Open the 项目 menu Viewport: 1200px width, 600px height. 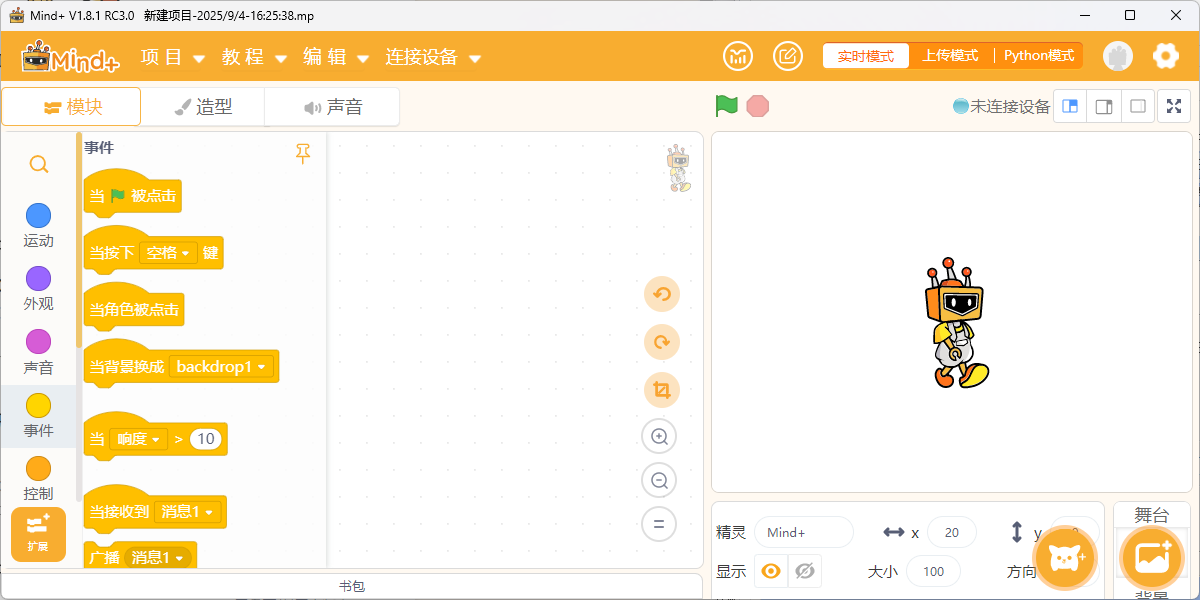173,57
